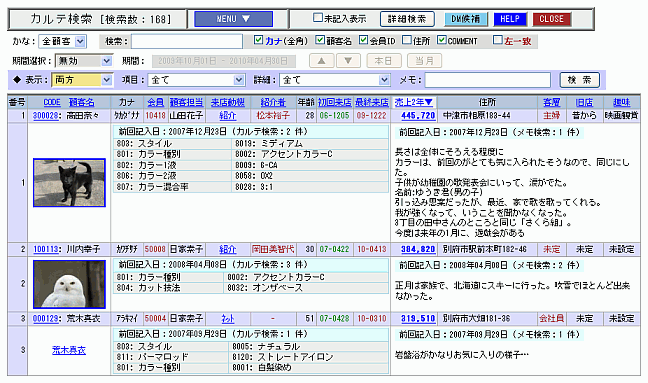The height and width of the screenshot is (383, 648).
Task: Open customer code 000129 link
Action: click(x=45, y=319)
